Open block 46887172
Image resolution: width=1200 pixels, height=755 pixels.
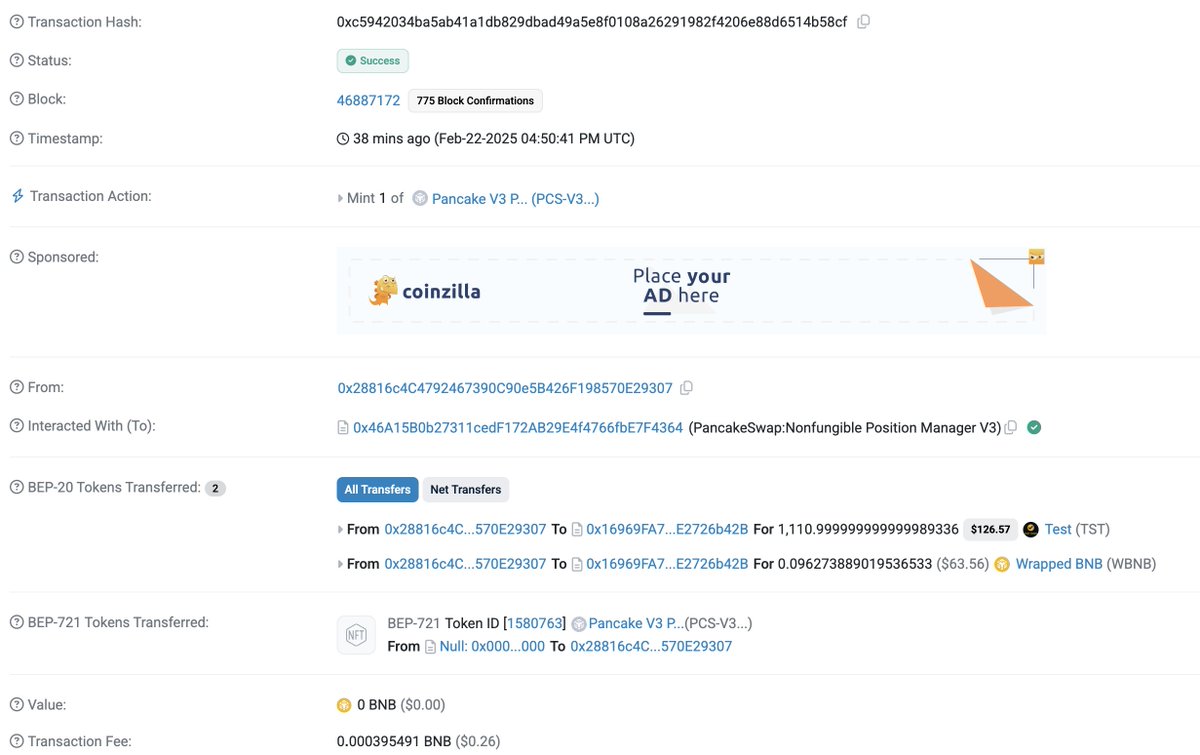(369, 100)
